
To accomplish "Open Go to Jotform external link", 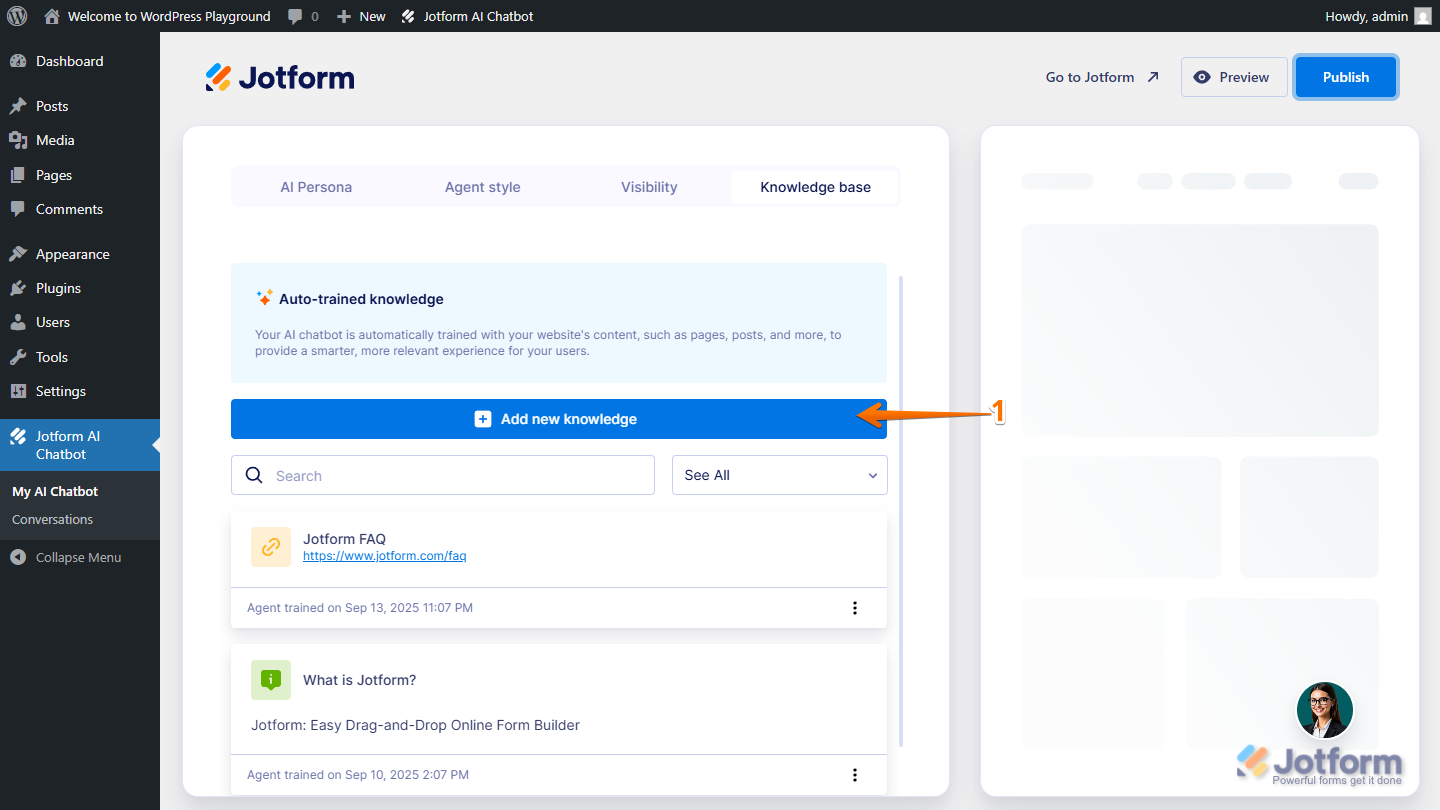I will point(1102,77).
